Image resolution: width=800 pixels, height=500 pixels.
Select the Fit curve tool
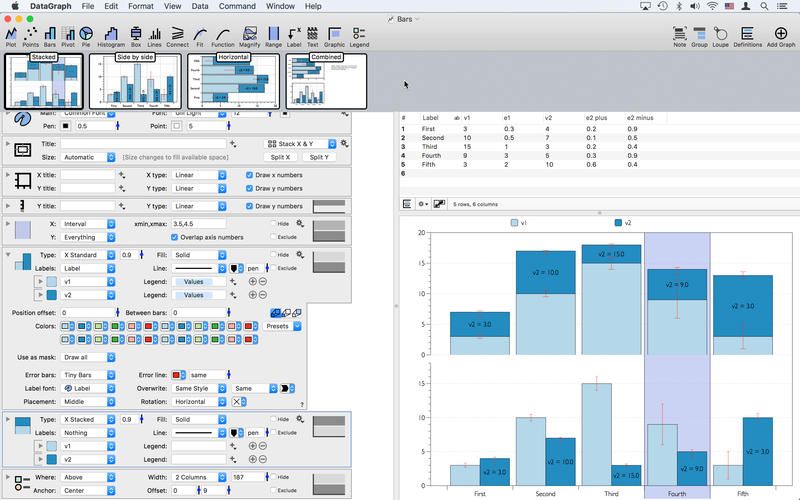200,37
